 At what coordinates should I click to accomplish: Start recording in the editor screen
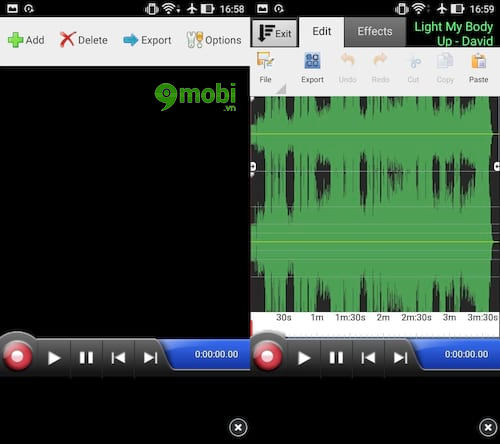click(267, 357)
